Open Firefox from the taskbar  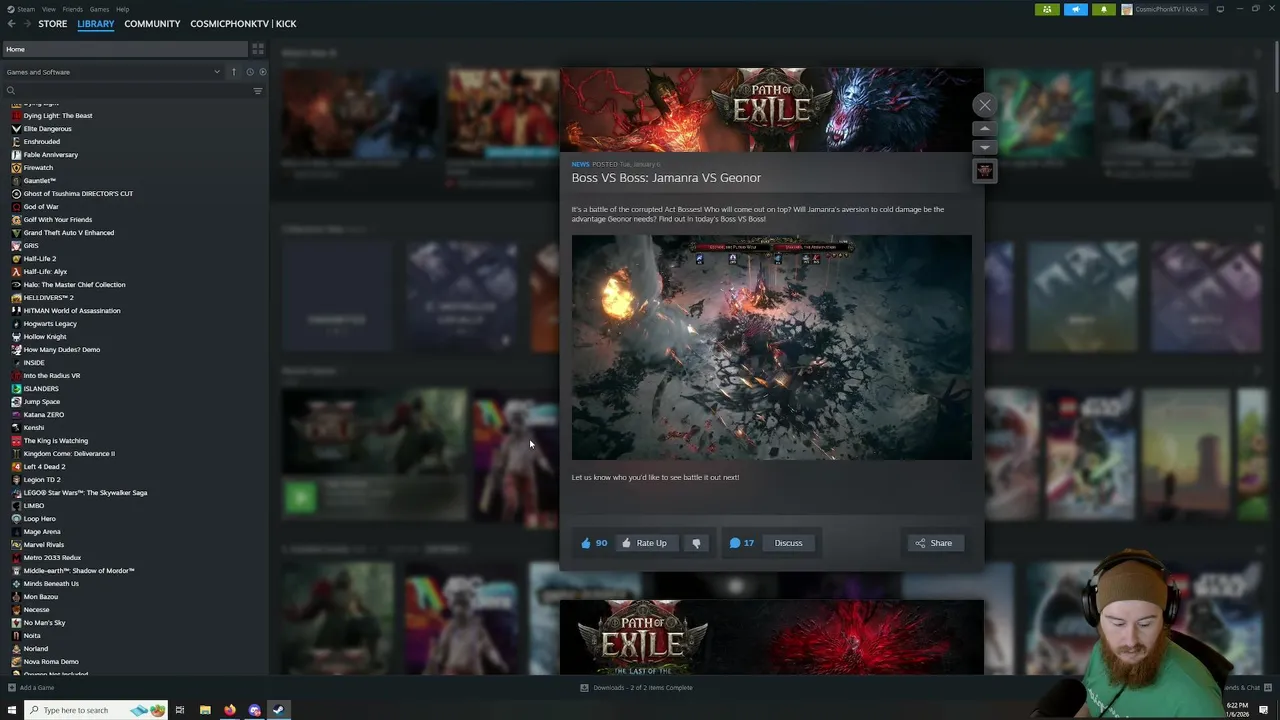click(229, 710)
